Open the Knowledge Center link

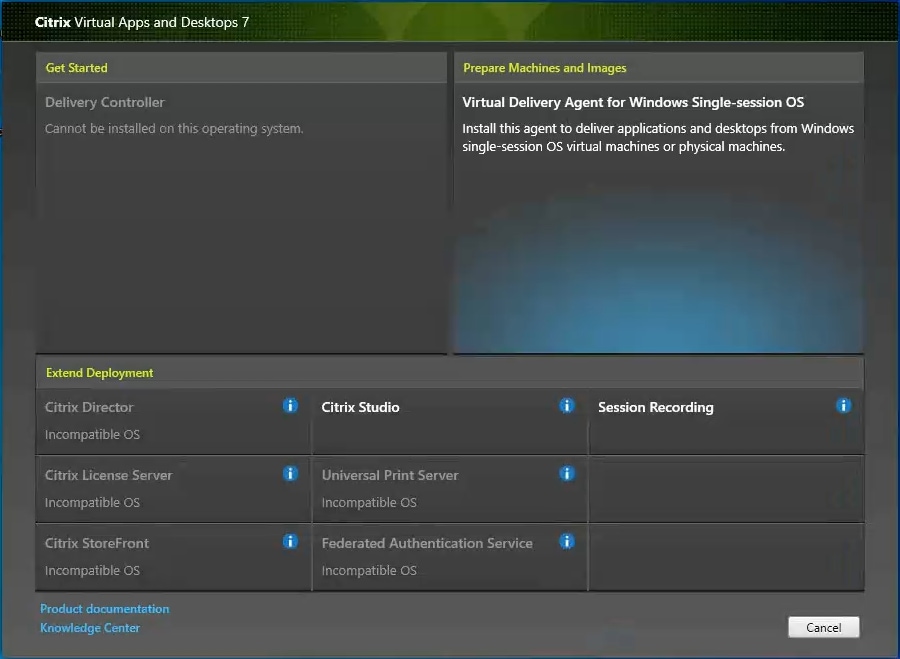(x=89, y=627)
